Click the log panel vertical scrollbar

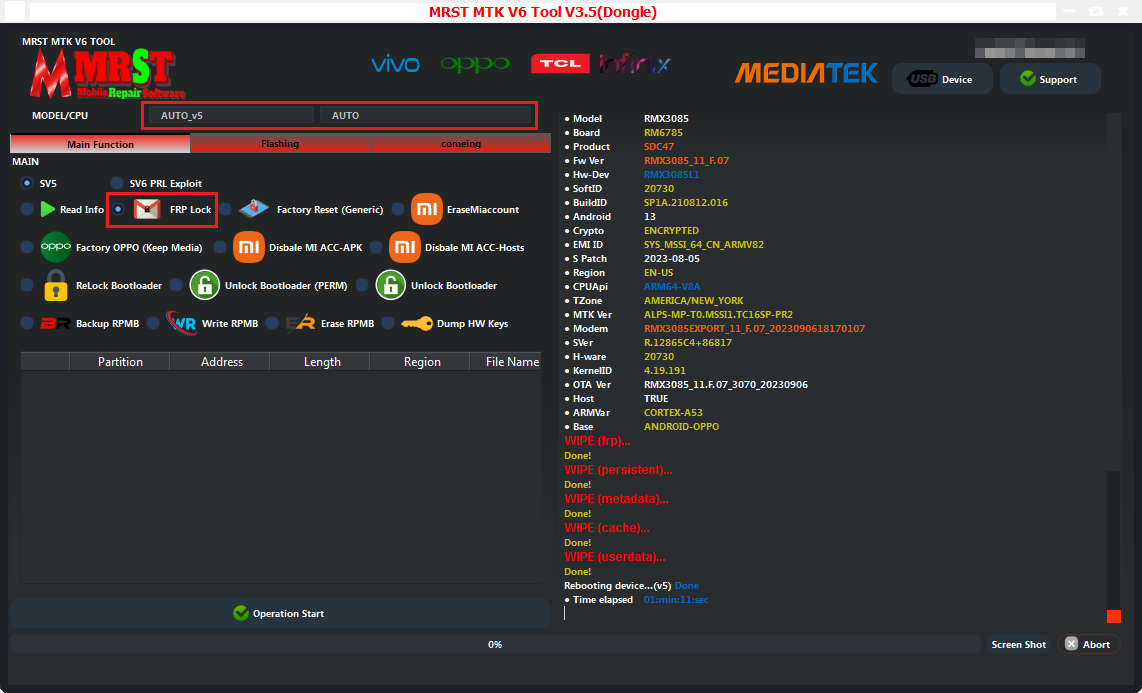coord(1114,368)
